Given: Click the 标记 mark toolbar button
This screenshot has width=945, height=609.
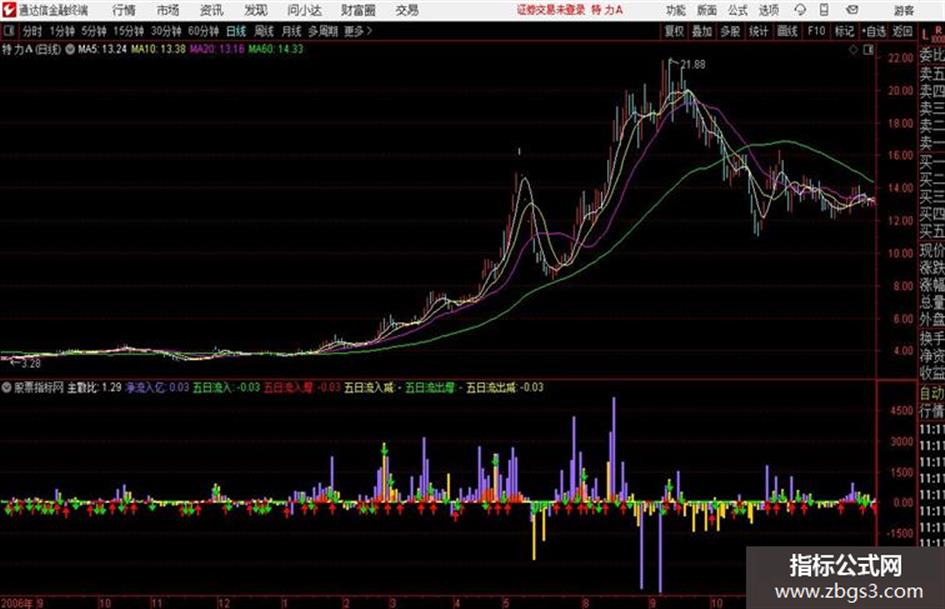Looking at the screenshot, I should pyautogui.click(x=844, y=31).
